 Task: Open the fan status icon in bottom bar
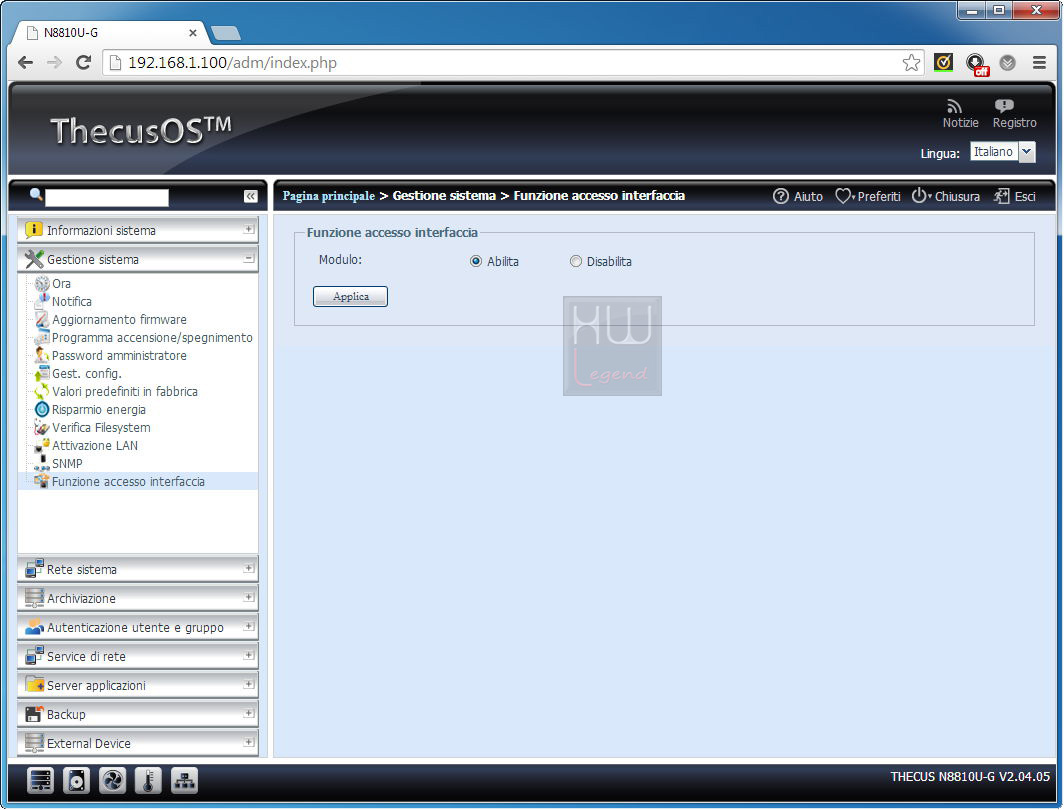(112, 781)
